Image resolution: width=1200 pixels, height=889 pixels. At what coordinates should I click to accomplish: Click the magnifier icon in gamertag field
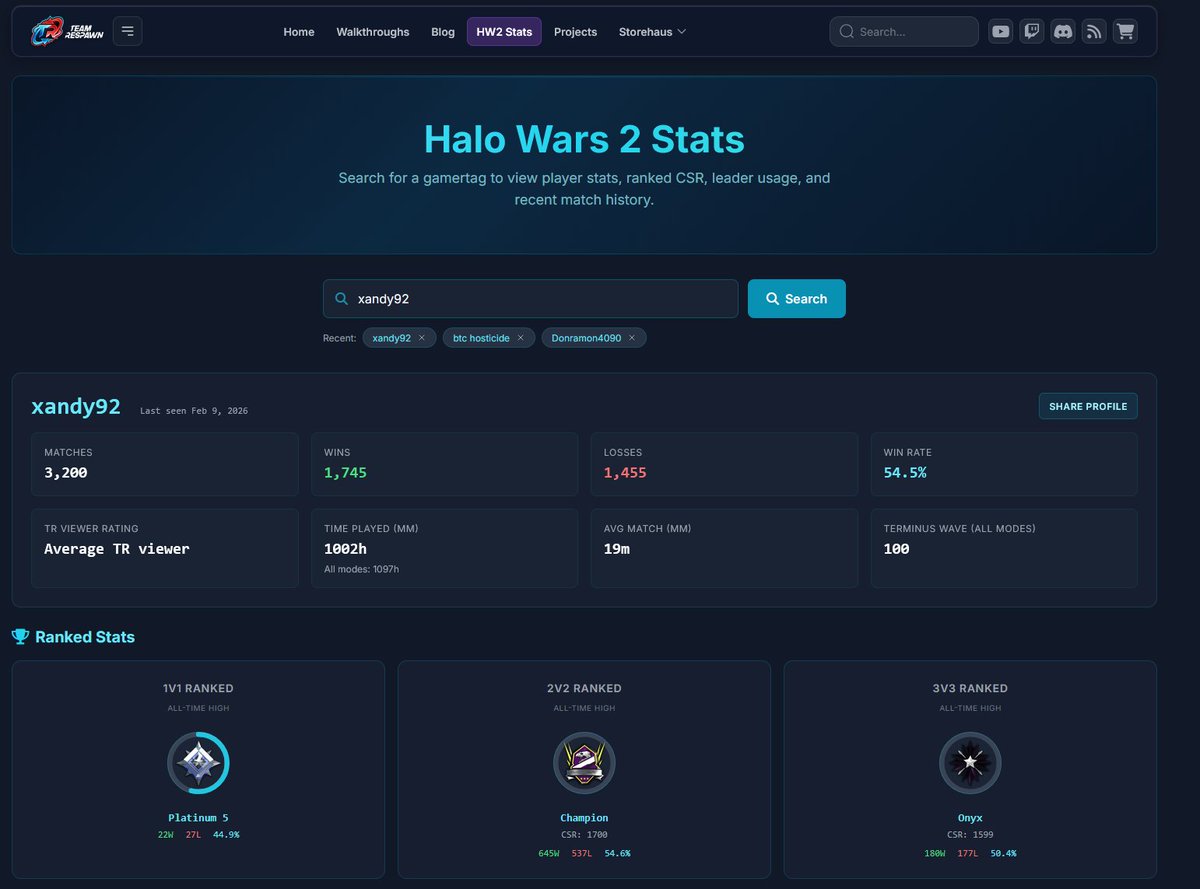click(x=342, y=299)
